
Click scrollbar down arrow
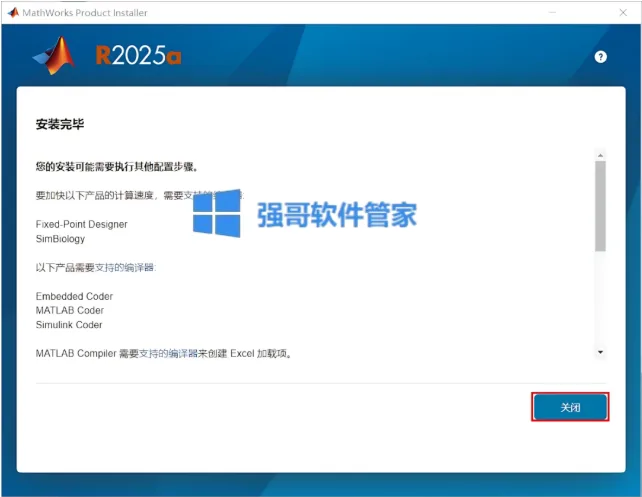click(600, 352)
